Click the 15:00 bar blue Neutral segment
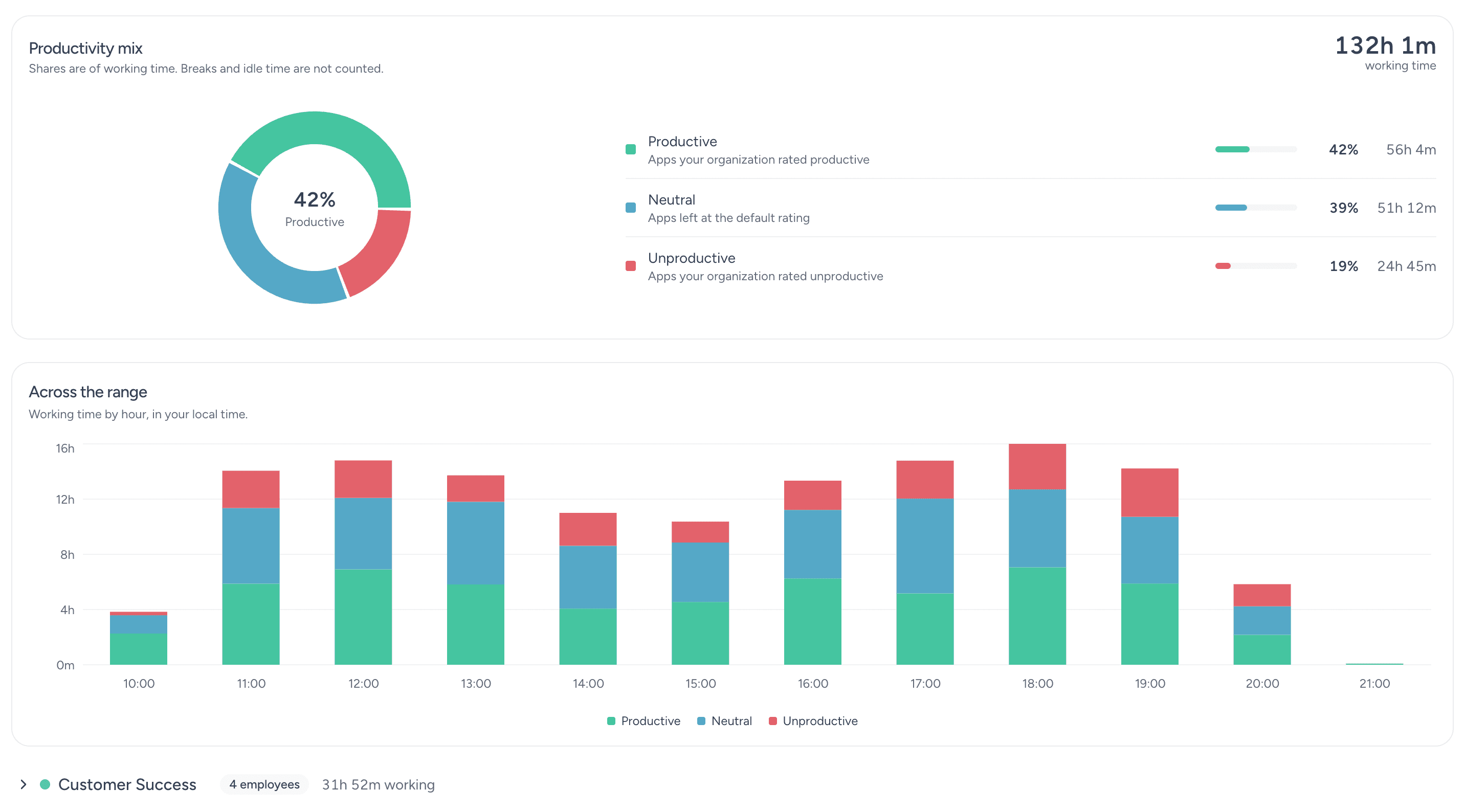 point(700,572)
